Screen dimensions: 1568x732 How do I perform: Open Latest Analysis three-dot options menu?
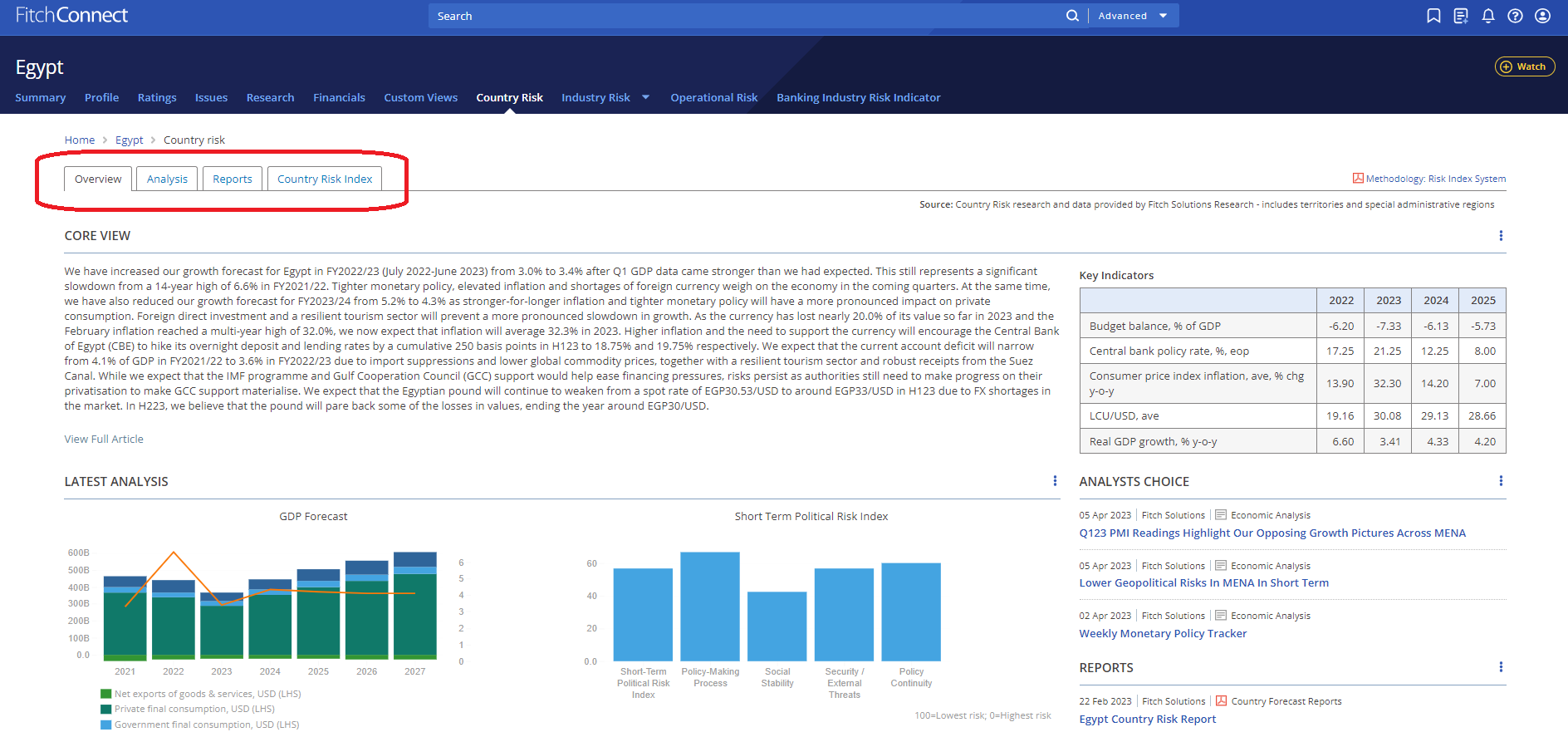tap(1055, 481)
